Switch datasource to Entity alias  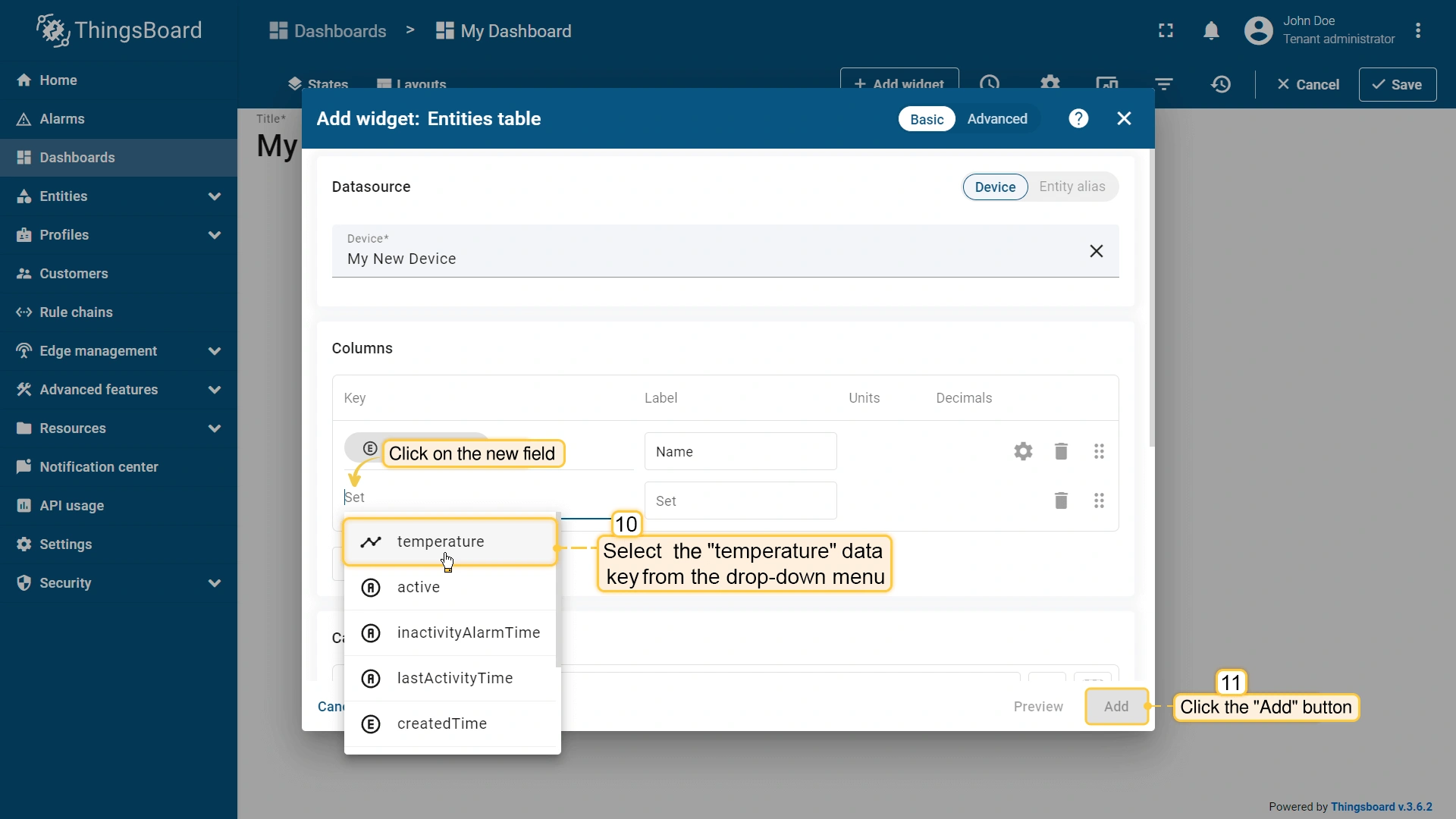coord(1072,187)
